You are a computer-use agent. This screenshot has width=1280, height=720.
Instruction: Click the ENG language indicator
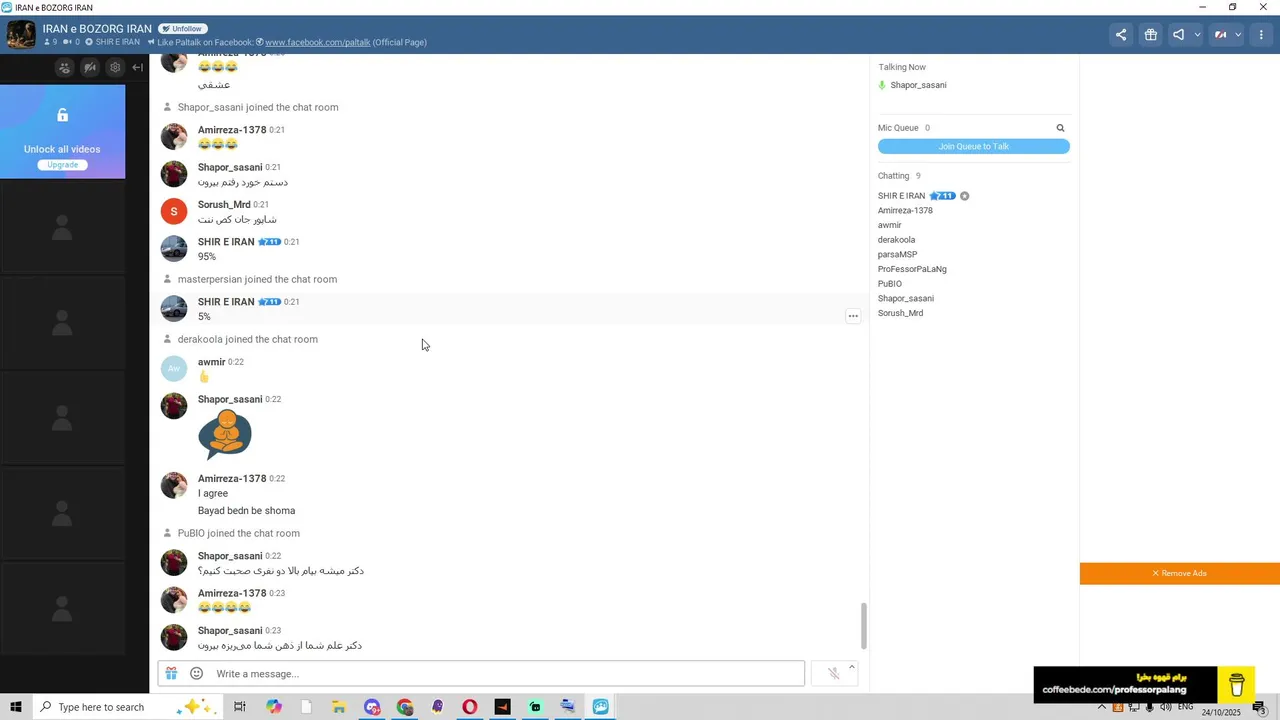point(1186,707)
